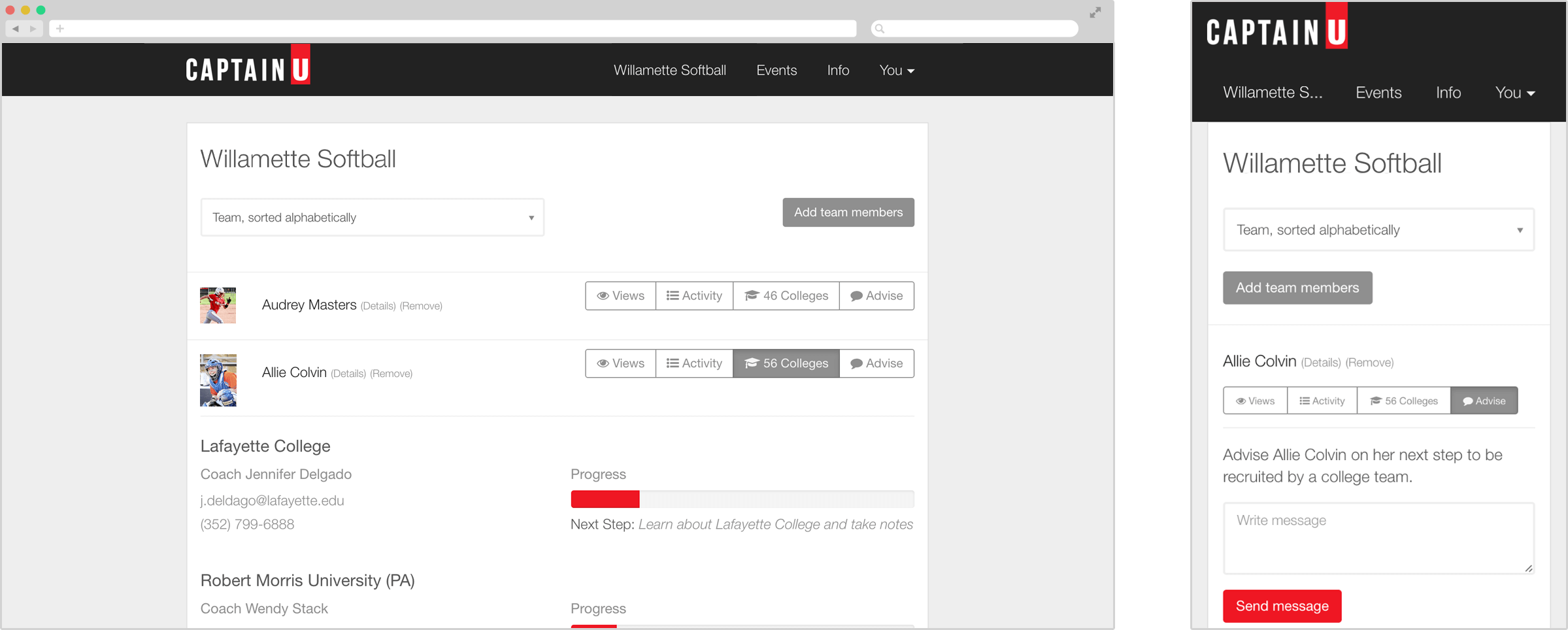This screenshot has width=1568, height=630.
Task: Go back with browser back arrow
Action: point(16,29)
